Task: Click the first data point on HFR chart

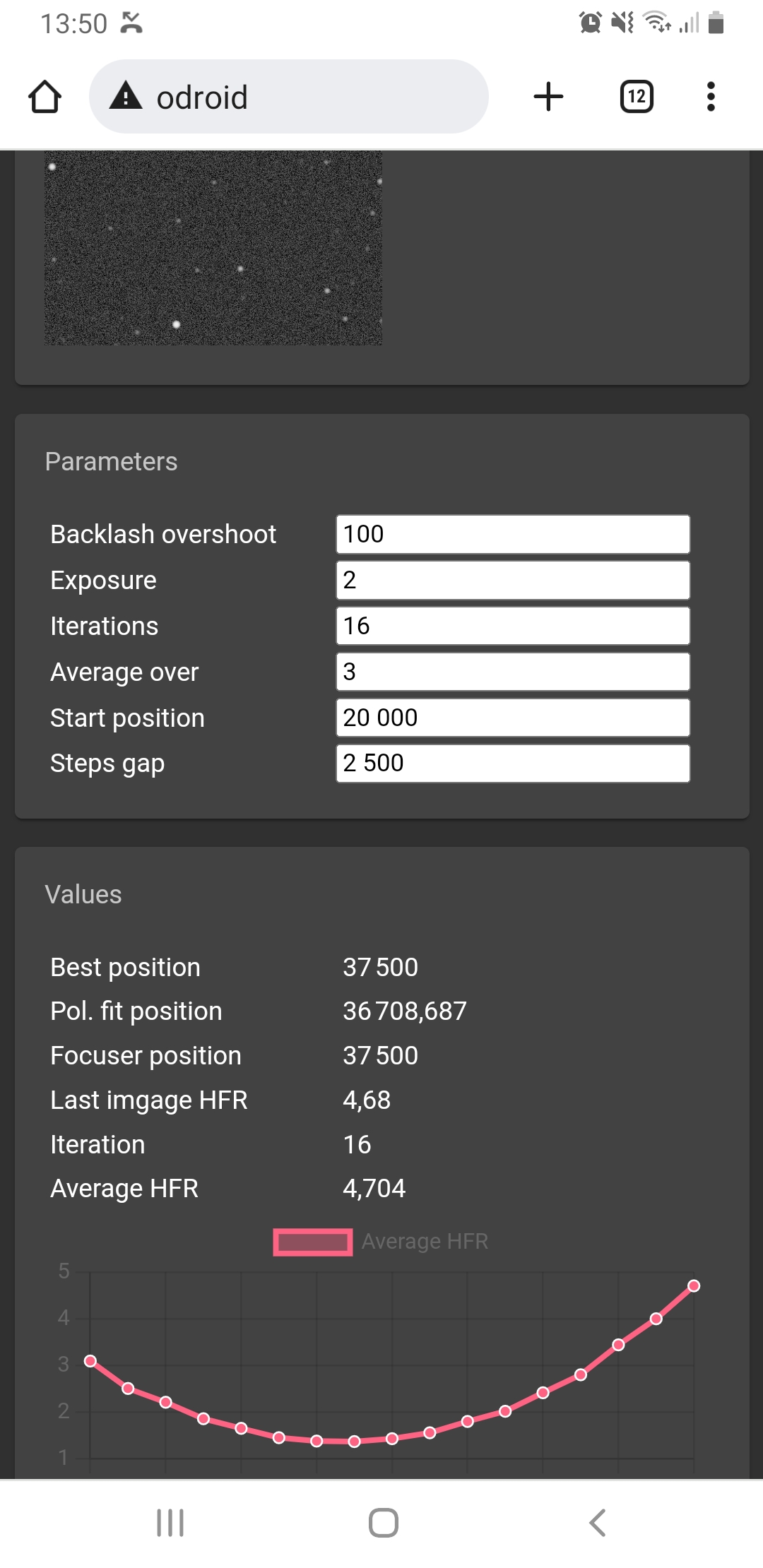Action: pyautogui.click(x=90, y=1361)
